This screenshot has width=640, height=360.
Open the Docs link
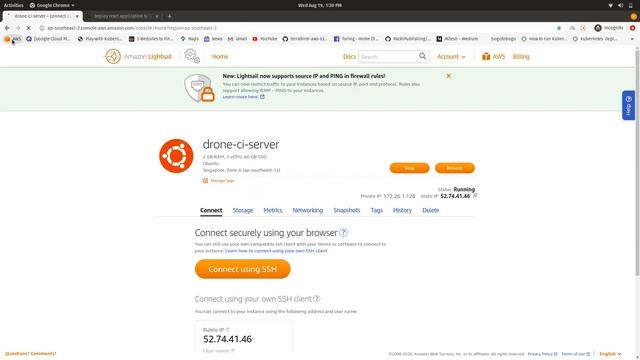[349, 56]
